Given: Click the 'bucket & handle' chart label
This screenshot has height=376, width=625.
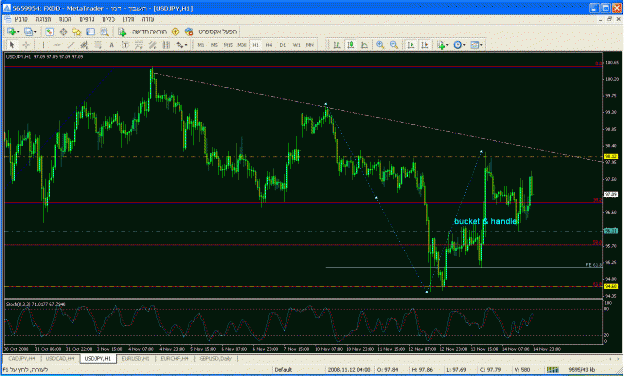Looking at the screenshot, I should 486,221.
